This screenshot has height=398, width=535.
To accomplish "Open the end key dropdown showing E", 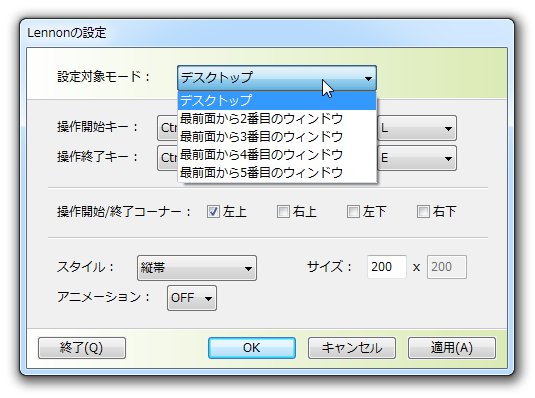I will 417,158.
